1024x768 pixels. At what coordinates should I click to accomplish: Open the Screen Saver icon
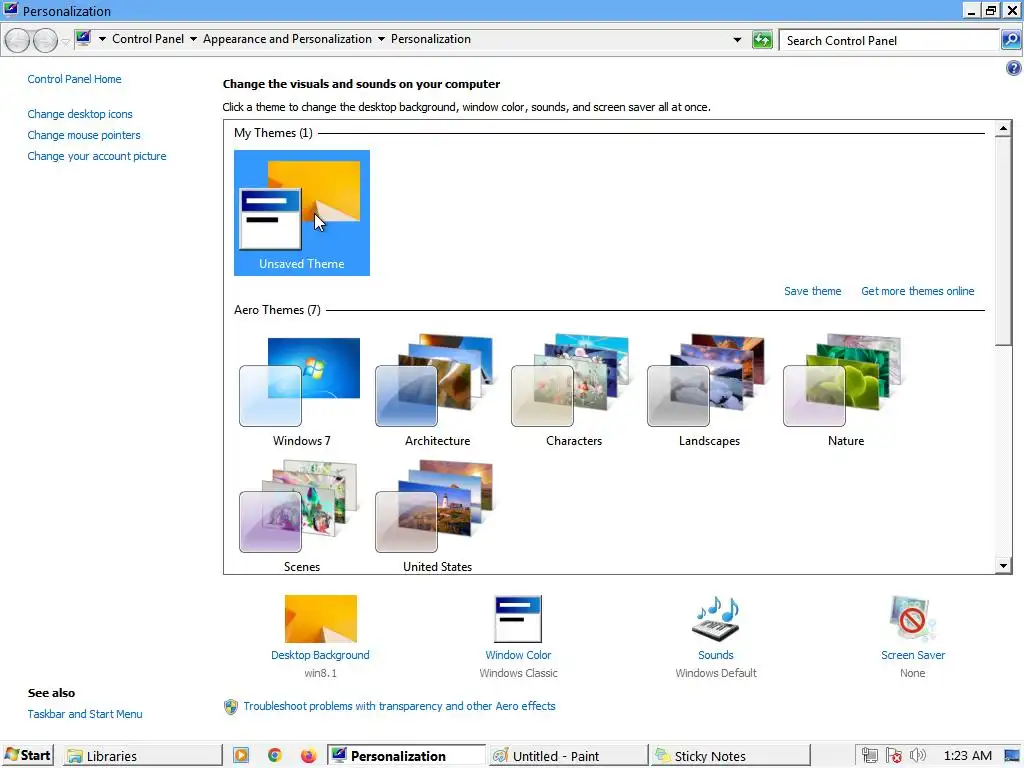[912, 618]
